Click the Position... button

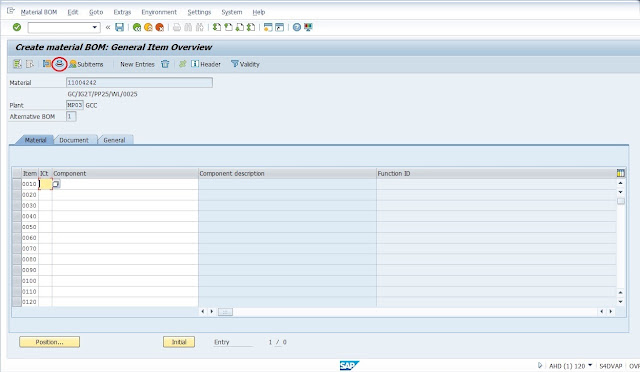click(49, 342)
